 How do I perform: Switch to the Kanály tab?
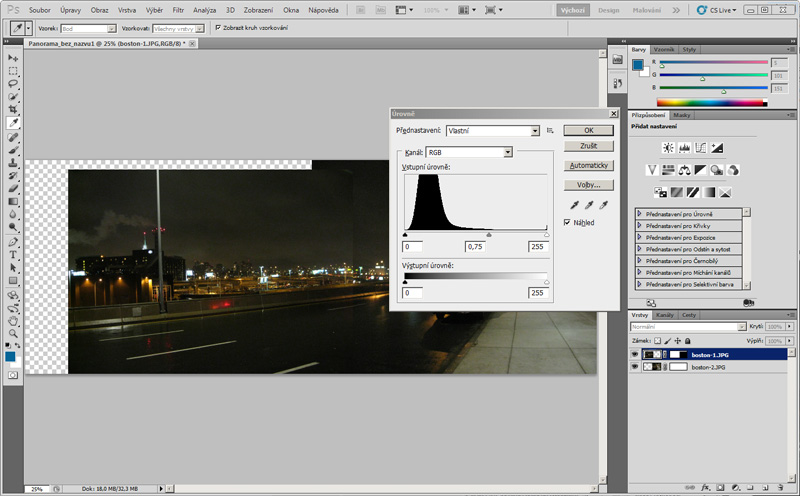click(664, 315)
